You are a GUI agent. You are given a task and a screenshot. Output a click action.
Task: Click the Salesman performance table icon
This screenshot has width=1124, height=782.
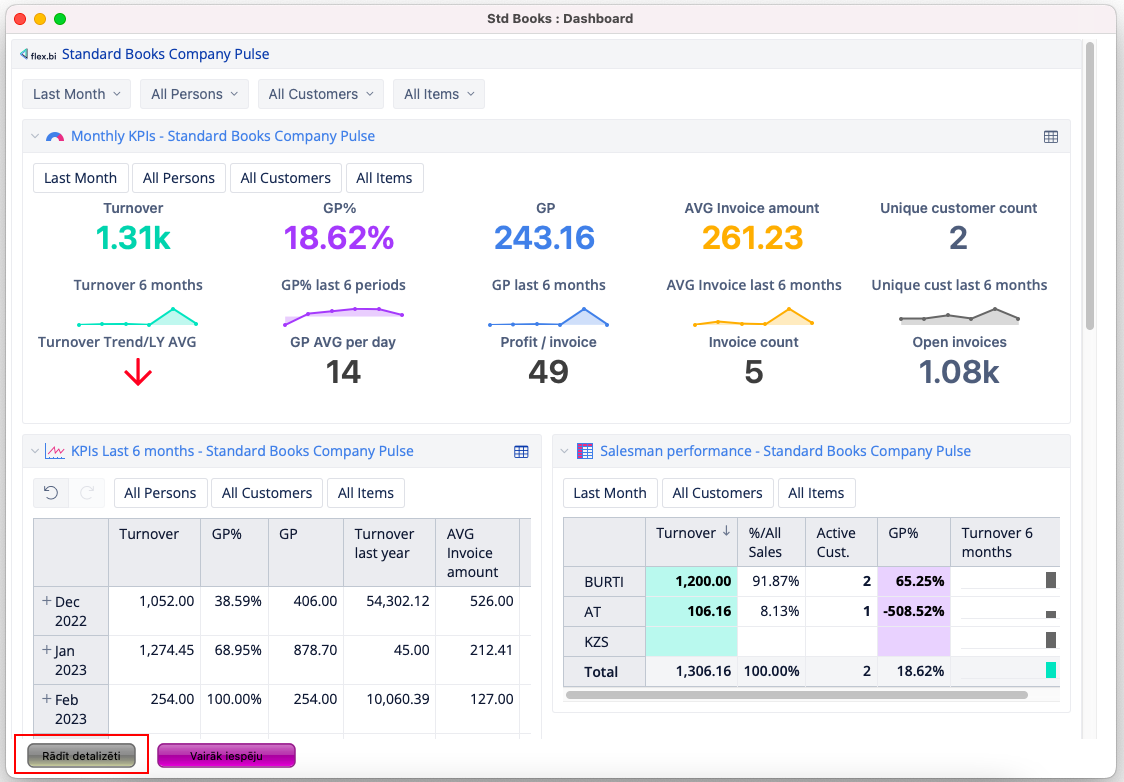[x=585, y=452]
